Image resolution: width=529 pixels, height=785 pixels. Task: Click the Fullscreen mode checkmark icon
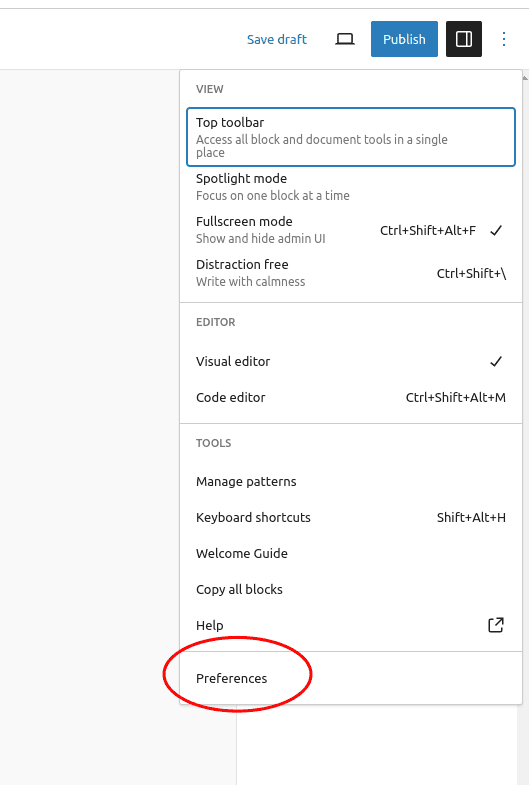click(x=495, y=230)
